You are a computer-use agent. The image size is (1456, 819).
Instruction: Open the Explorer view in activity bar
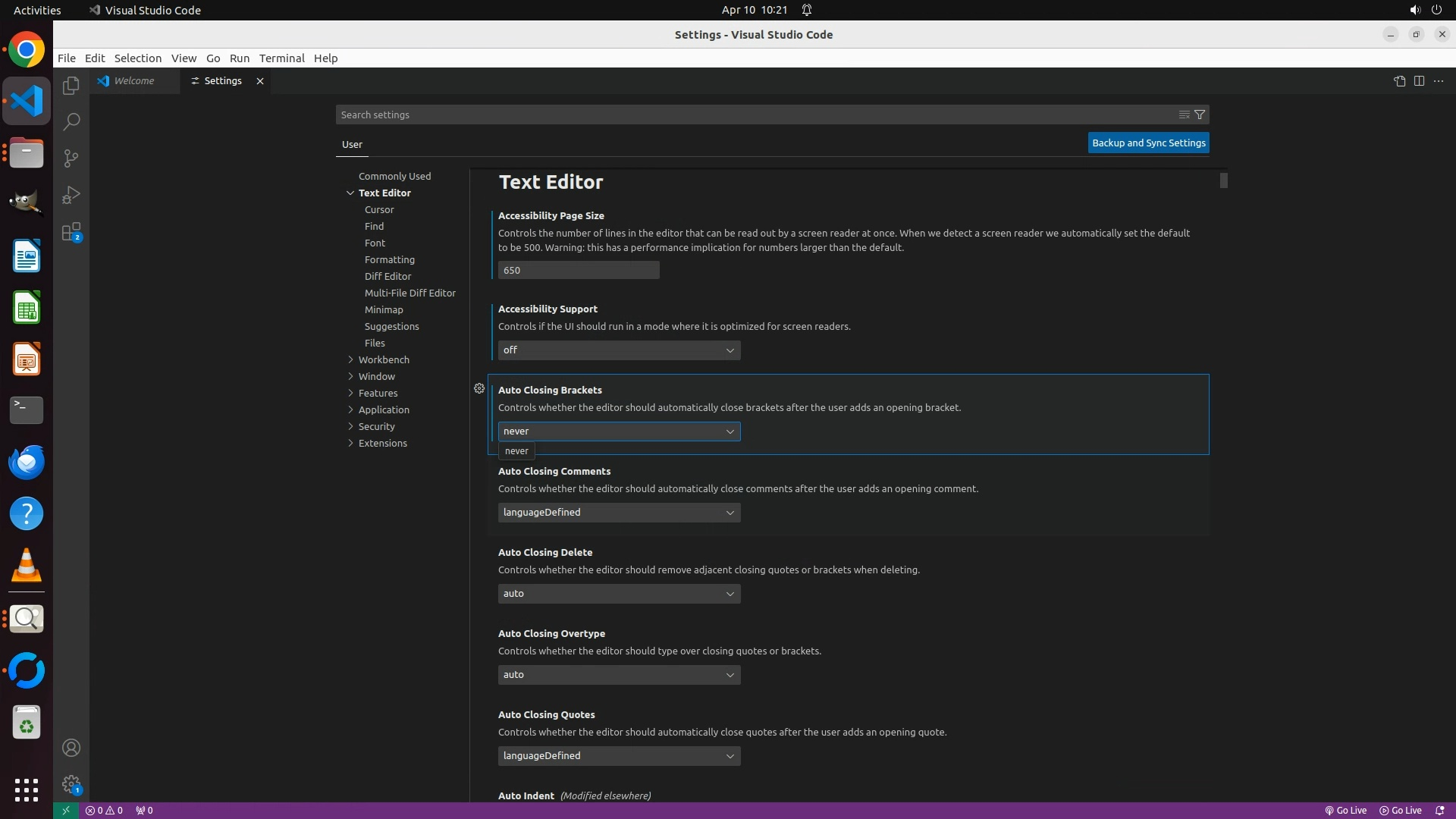71,86
